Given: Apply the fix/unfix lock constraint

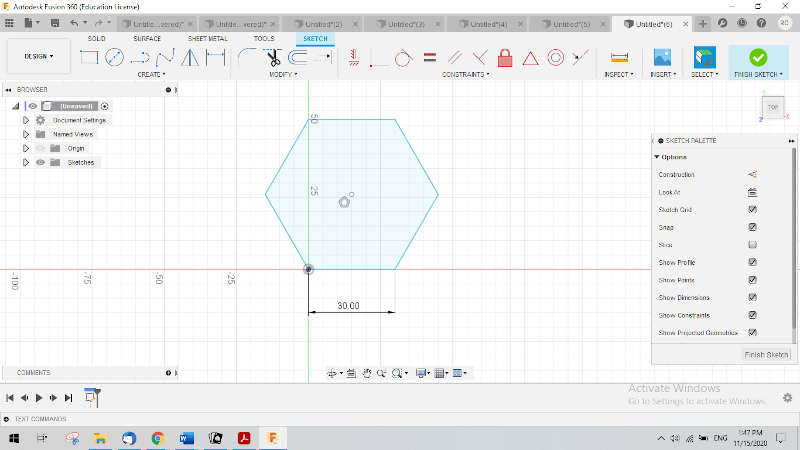Looking at the screenshot, I should (505, 58).
